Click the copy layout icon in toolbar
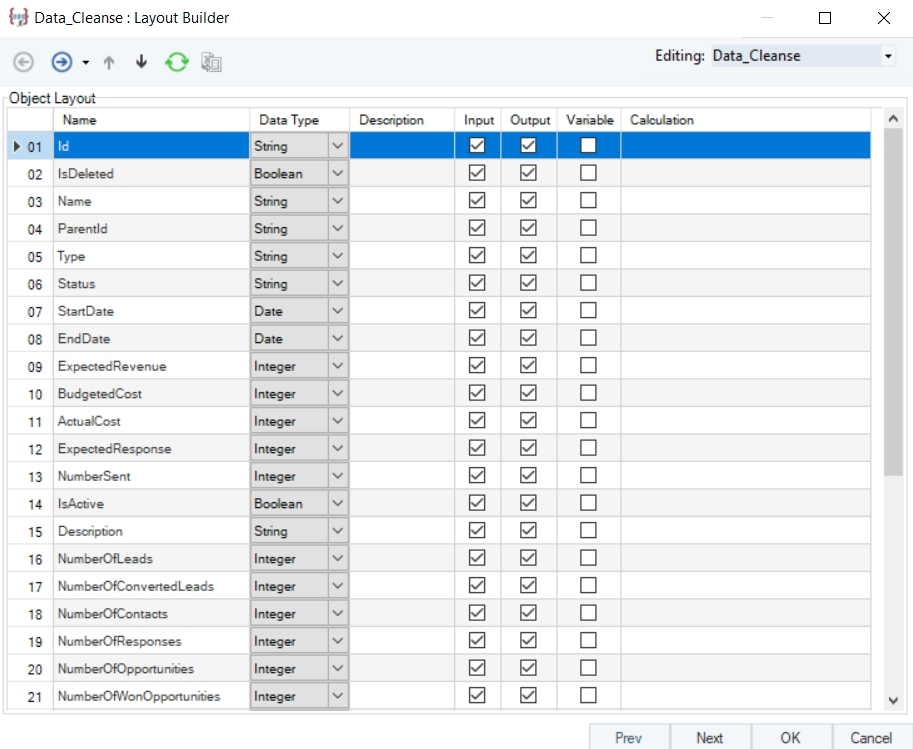This screenshot has width=913, height=749. [x=210, y=62]
